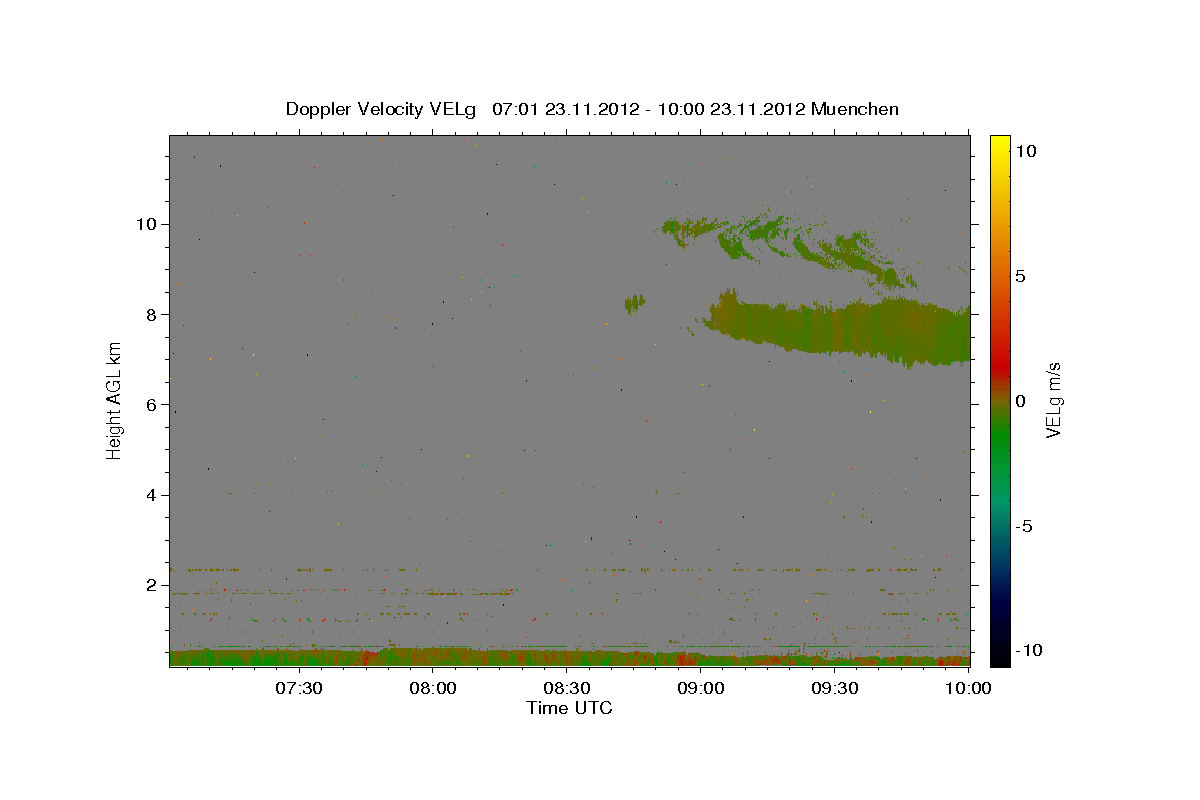
Task: Click the colorbar value 10 label
Action: click(x=1026, y=151)
